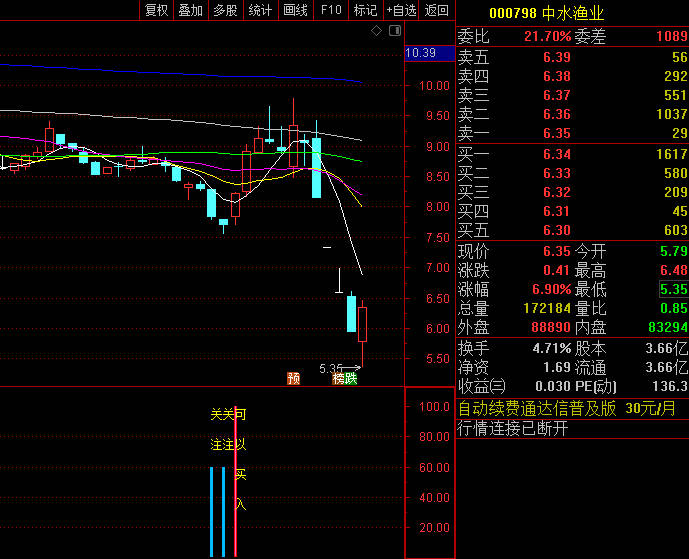Screen dimensions: 689x559
Task: Toggle the panel layout icon beside diamond
Action: pyautogui.click(x=395, y=31)
